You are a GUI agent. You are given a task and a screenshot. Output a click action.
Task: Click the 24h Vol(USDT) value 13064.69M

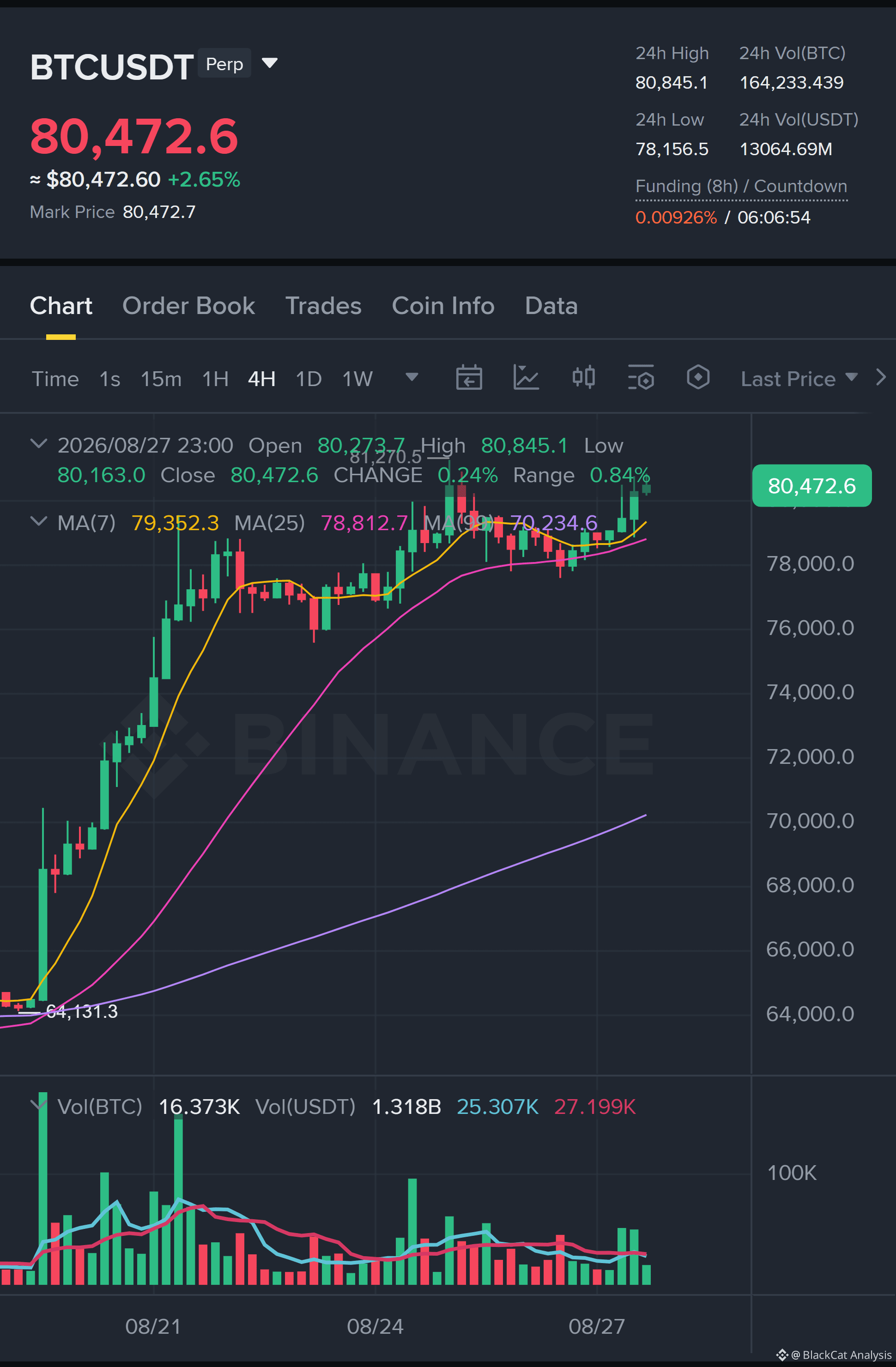pyautogui.click(x=786, y=149)
